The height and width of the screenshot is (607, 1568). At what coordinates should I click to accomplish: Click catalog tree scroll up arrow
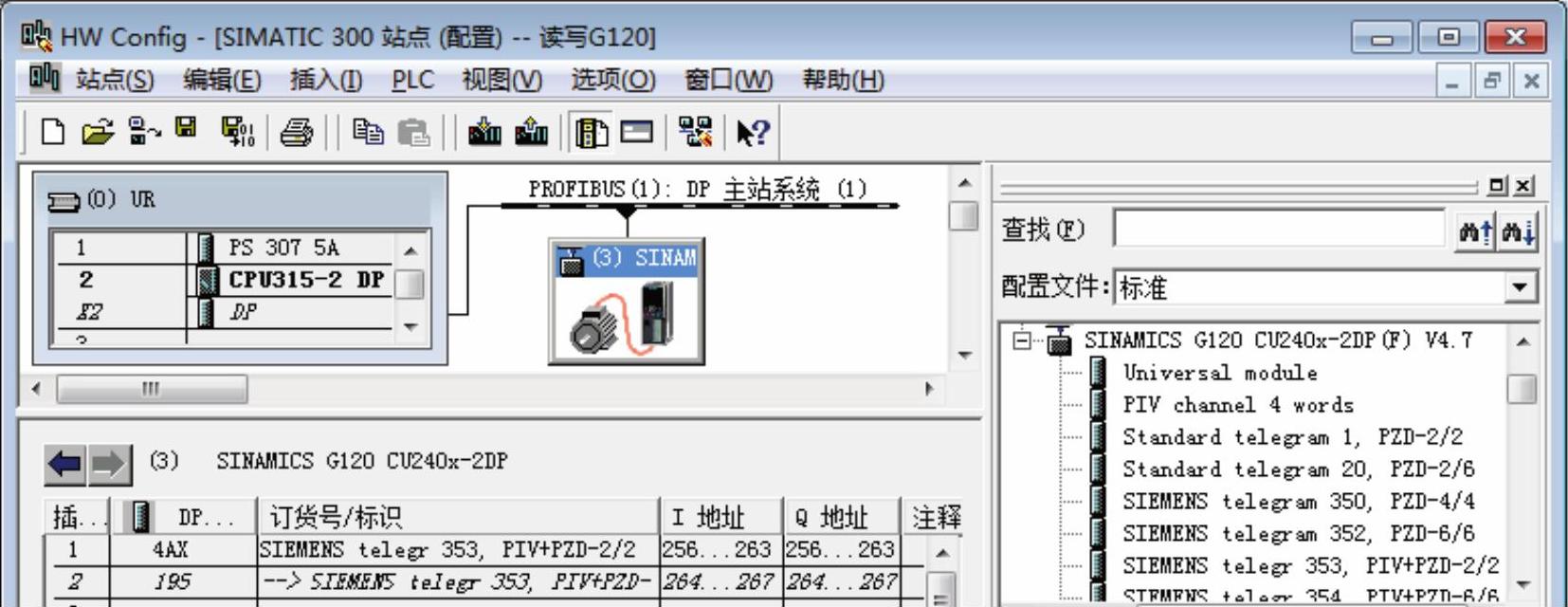(x=1522, y=340)
